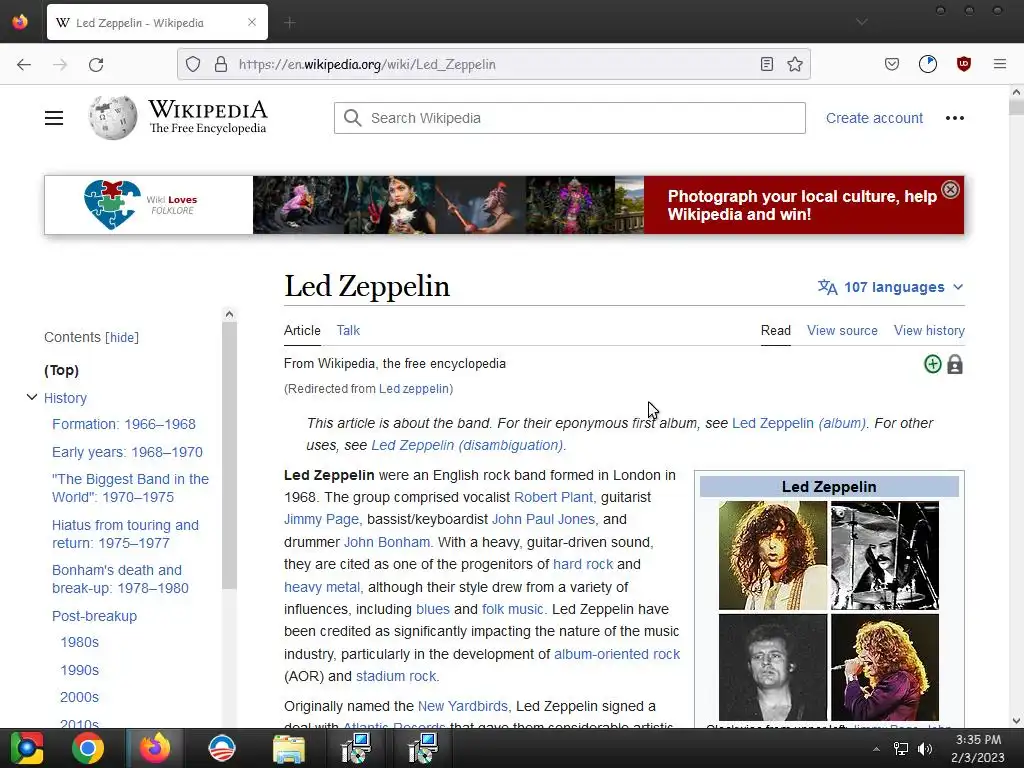Open Wikipedia main sidebar menu
1024x768 pixels.
click(x=54, y=118)
